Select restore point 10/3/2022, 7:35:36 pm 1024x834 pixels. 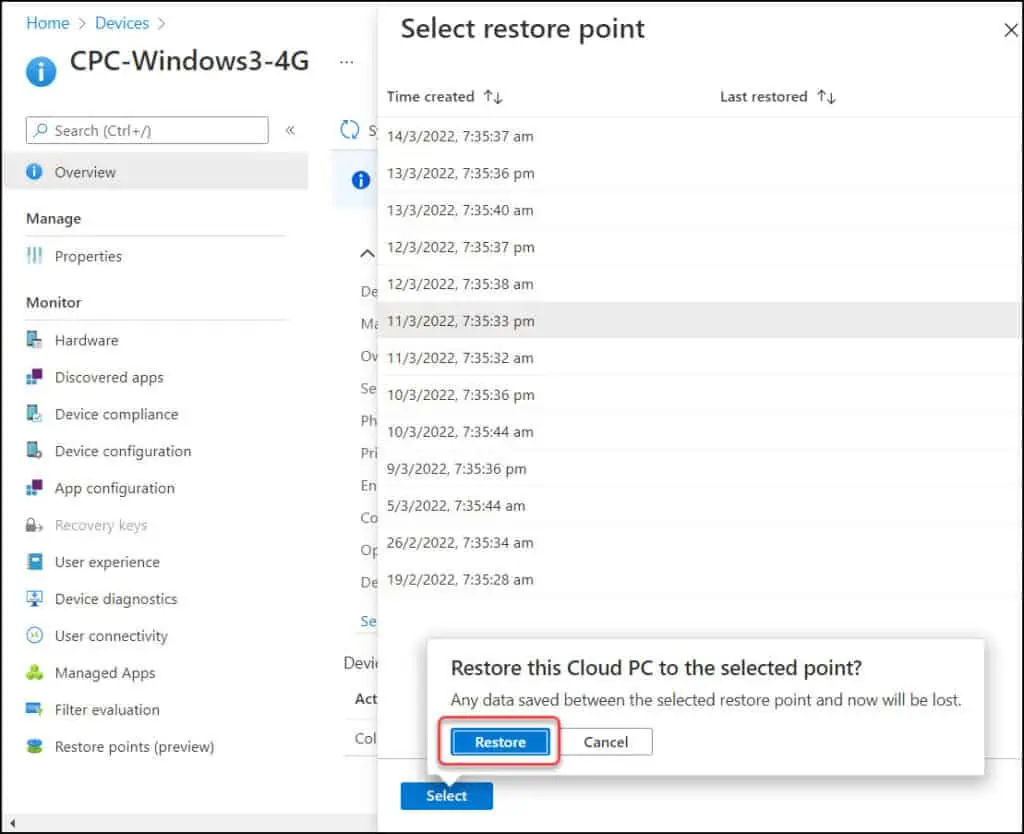(699, 394)
